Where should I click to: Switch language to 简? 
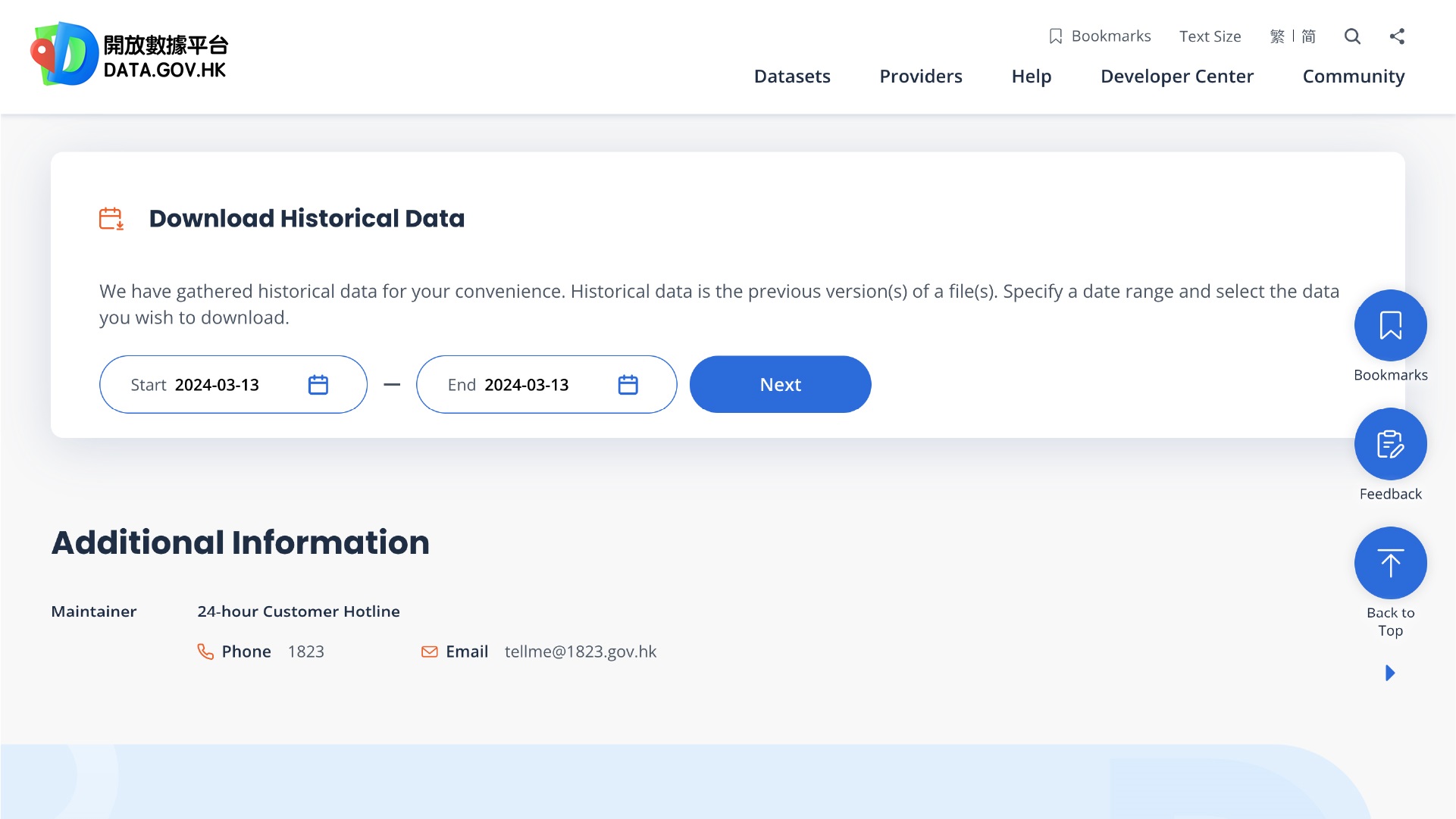click(1308, 36)
